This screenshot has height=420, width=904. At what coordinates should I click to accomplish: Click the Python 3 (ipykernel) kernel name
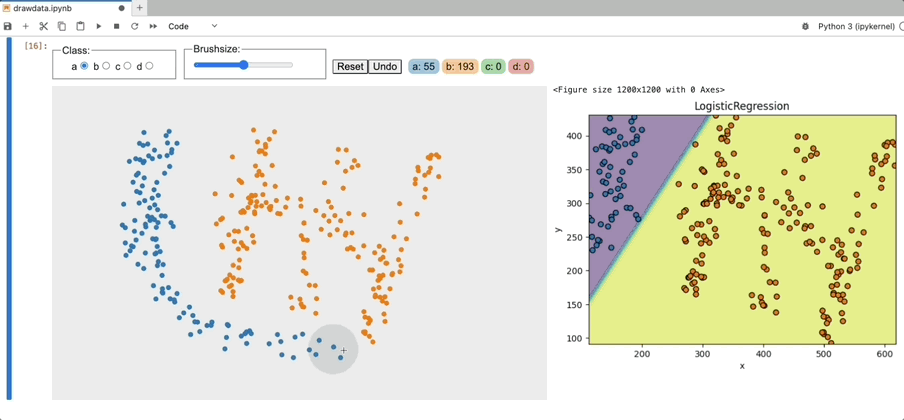coord(857,27)
